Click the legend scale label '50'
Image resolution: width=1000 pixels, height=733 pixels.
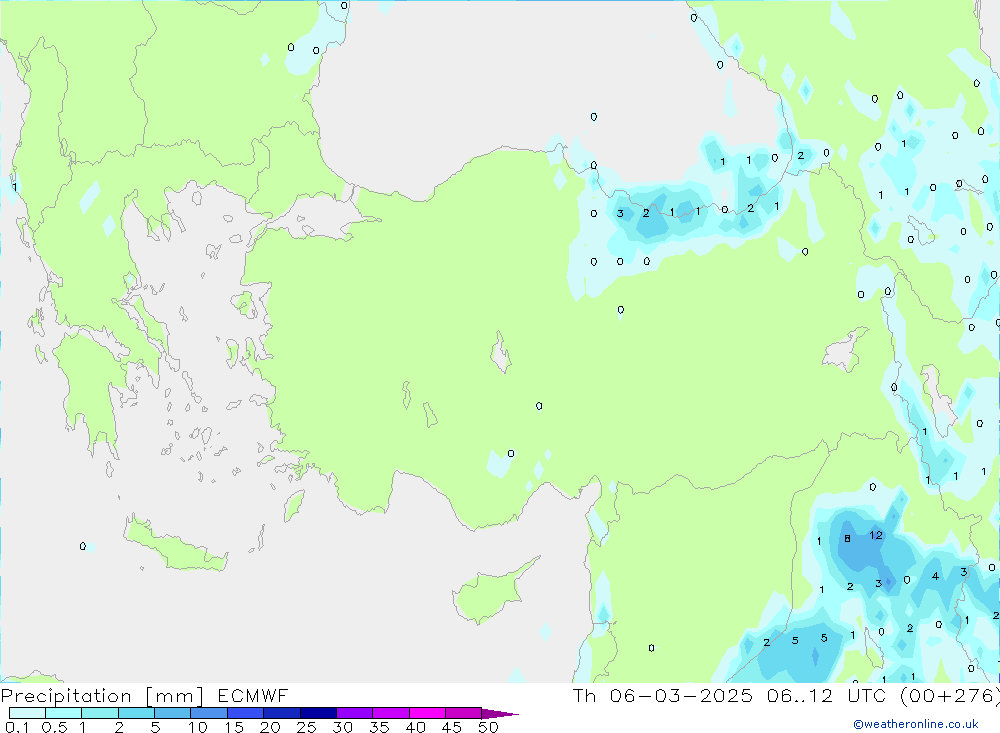(x=488, y=727)
